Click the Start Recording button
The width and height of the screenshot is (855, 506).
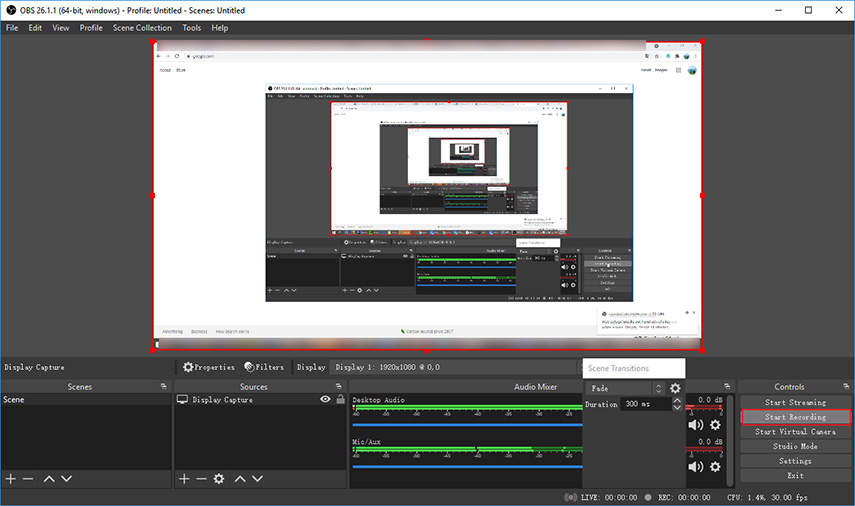click(x=795, y=417)
